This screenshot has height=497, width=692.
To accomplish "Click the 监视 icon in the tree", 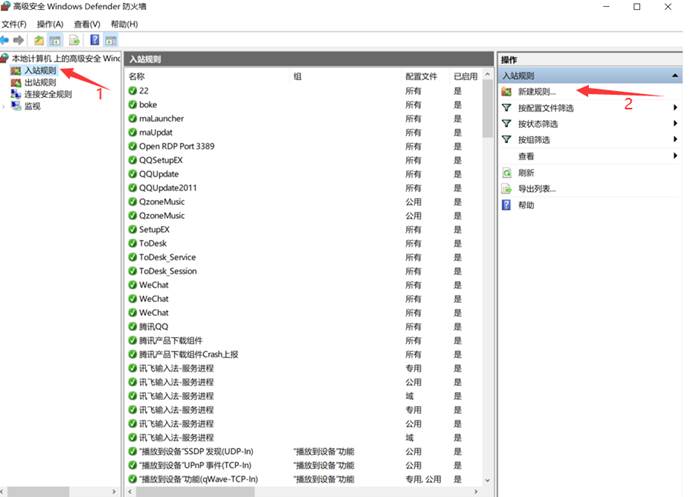I will click(x=16, y=106).
